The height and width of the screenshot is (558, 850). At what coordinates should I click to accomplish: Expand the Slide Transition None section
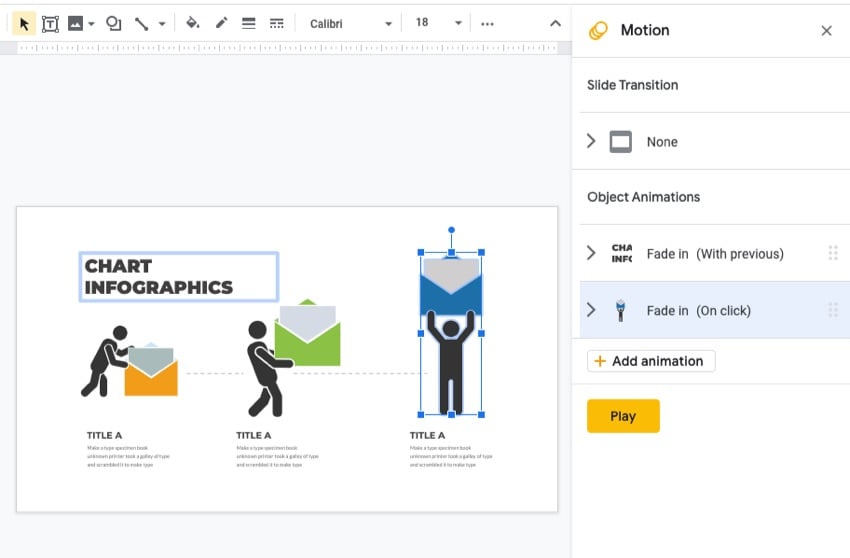click(591, 142)
